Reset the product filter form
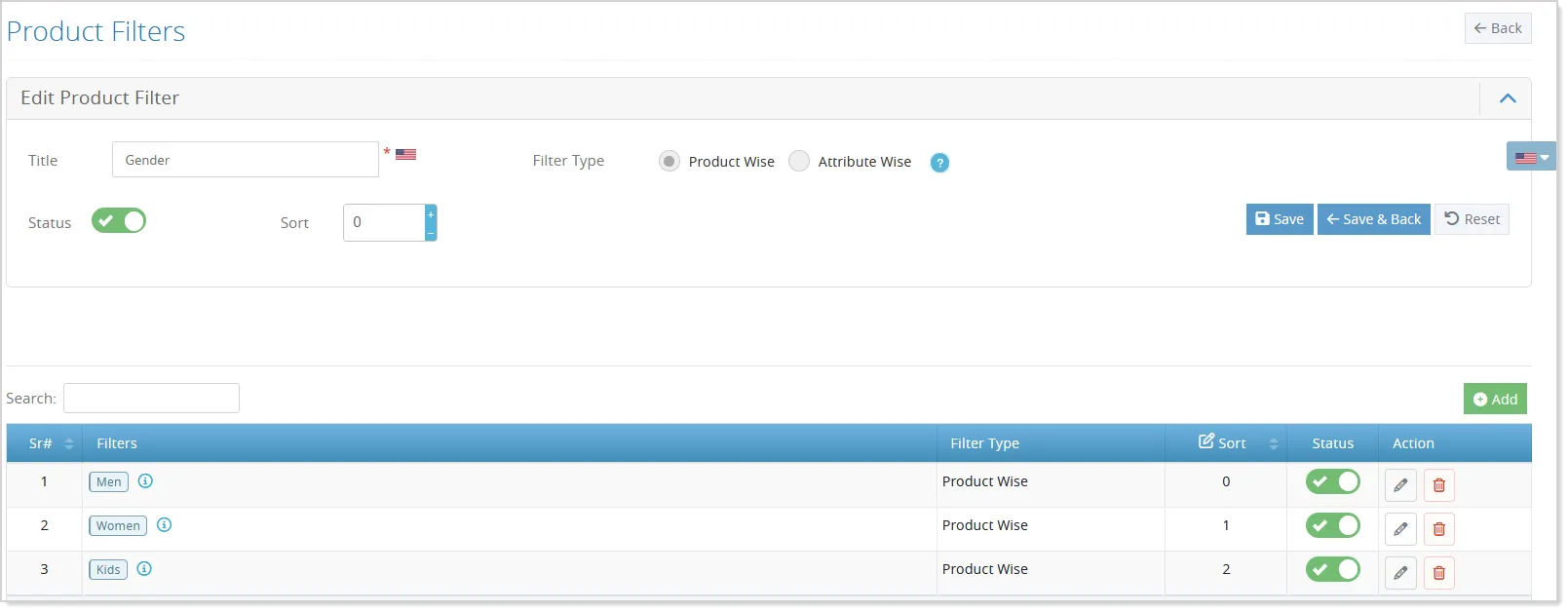 tap(1472, 219)
